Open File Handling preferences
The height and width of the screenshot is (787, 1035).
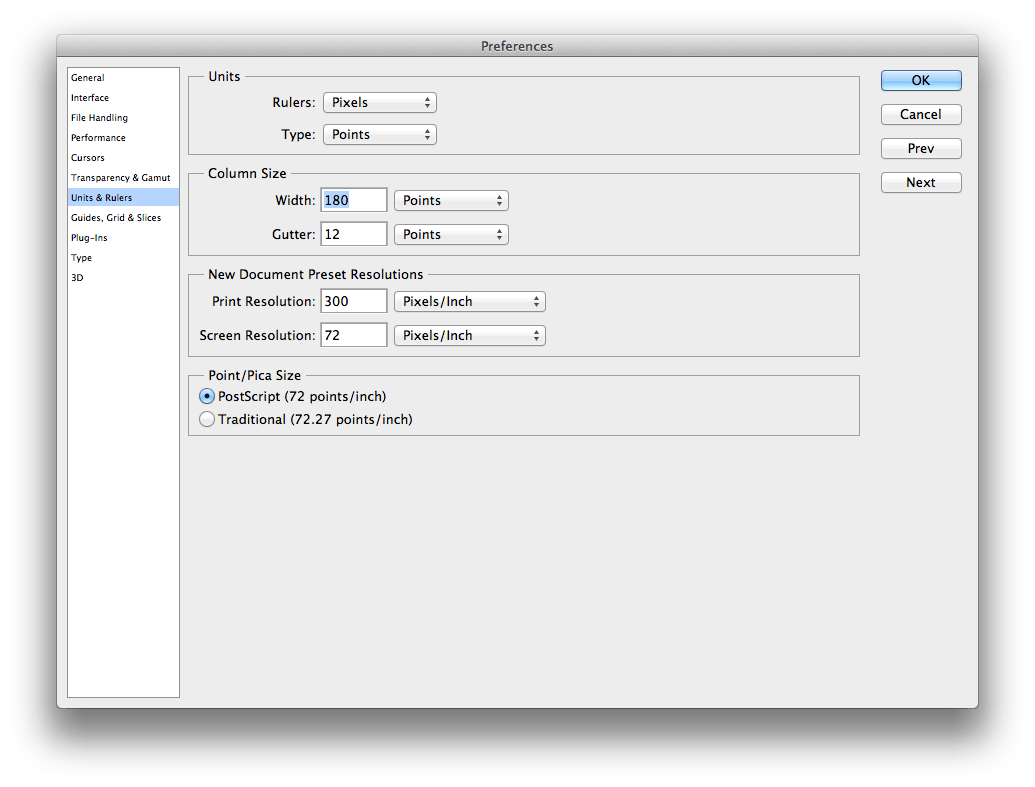(99, 118)
